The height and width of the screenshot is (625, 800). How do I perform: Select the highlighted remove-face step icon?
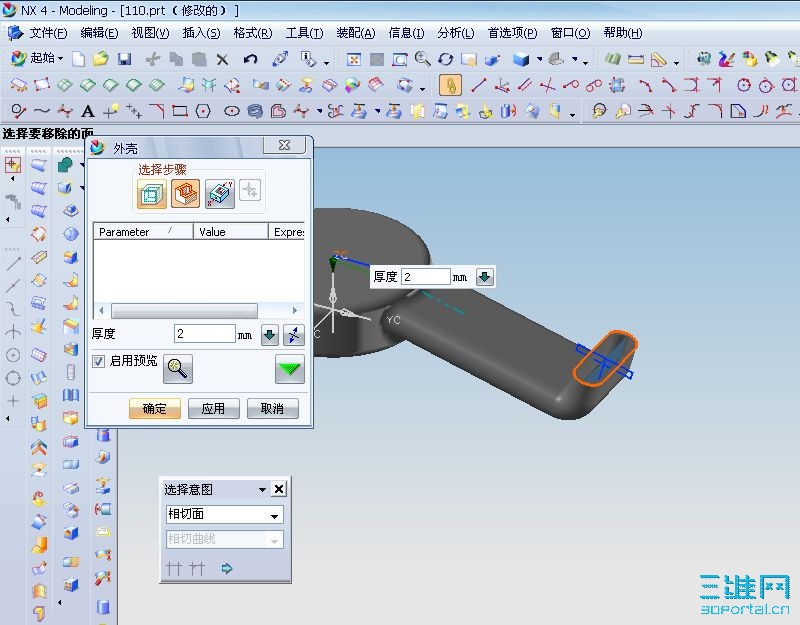185,194
